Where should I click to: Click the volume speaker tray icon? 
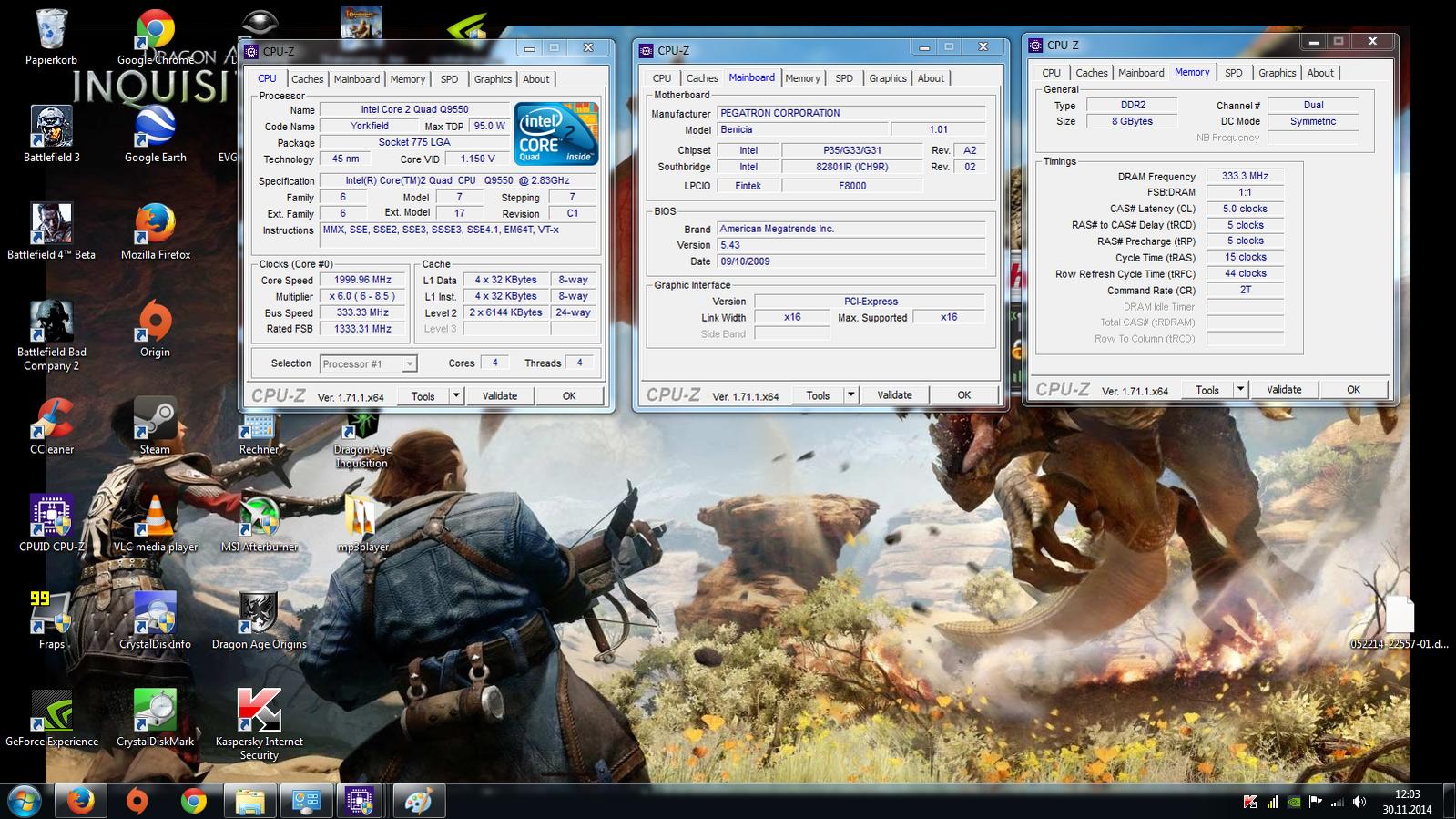(x=1359, y=802)
